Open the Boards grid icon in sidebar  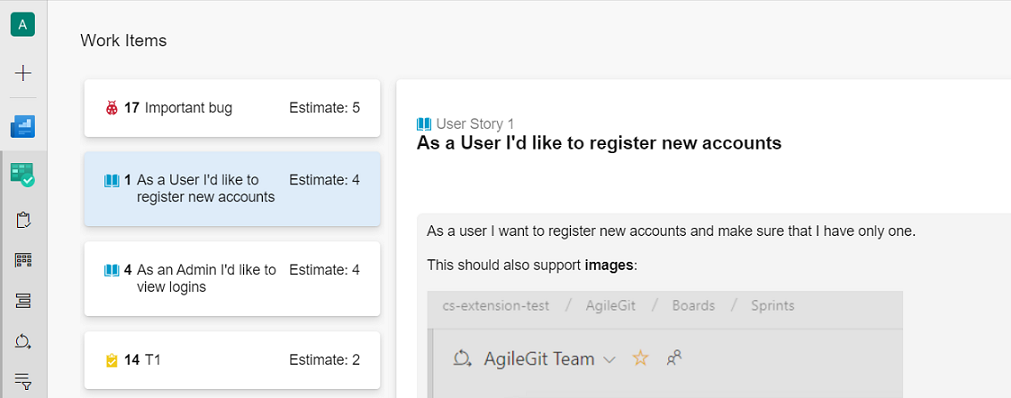[23, 261]
